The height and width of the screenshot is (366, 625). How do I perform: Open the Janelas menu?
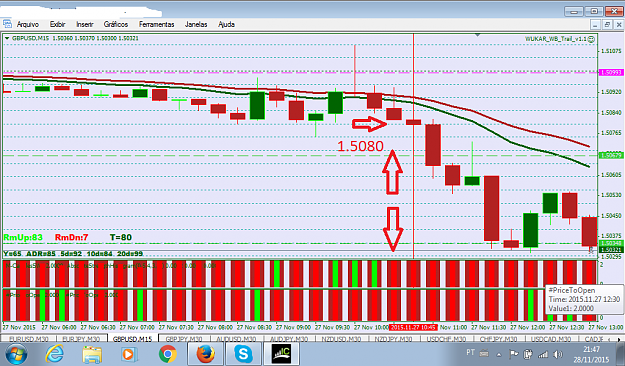[x=196, y=24]
